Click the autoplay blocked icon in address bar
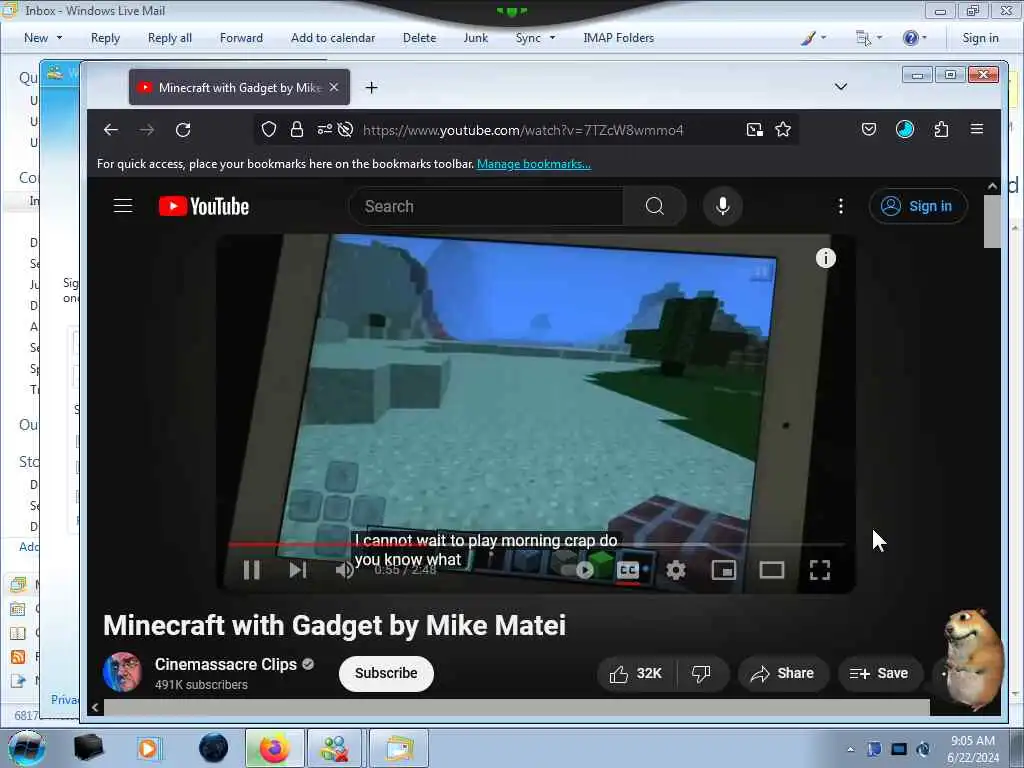 (345, 129)
